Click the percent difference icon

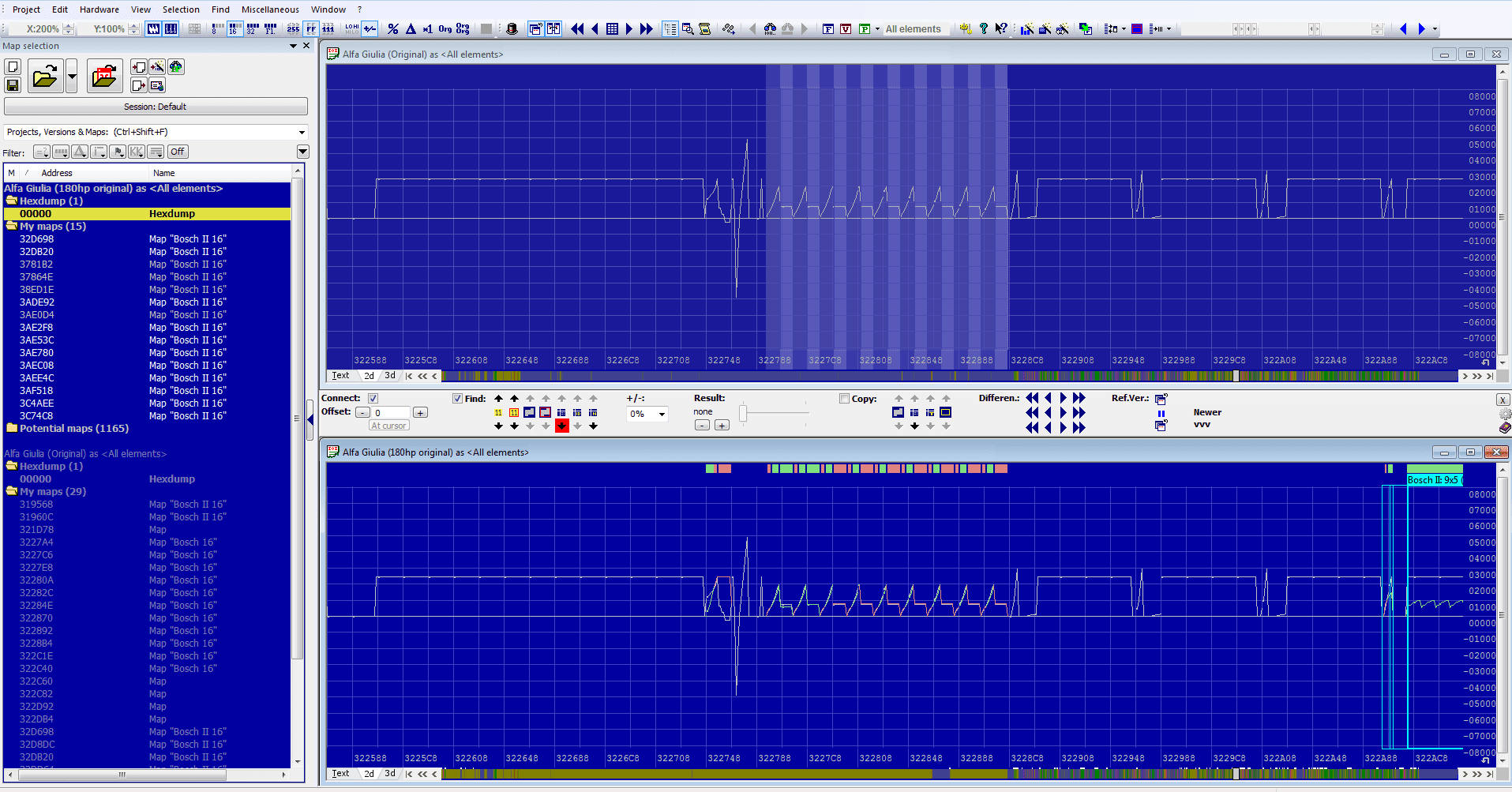393,29
